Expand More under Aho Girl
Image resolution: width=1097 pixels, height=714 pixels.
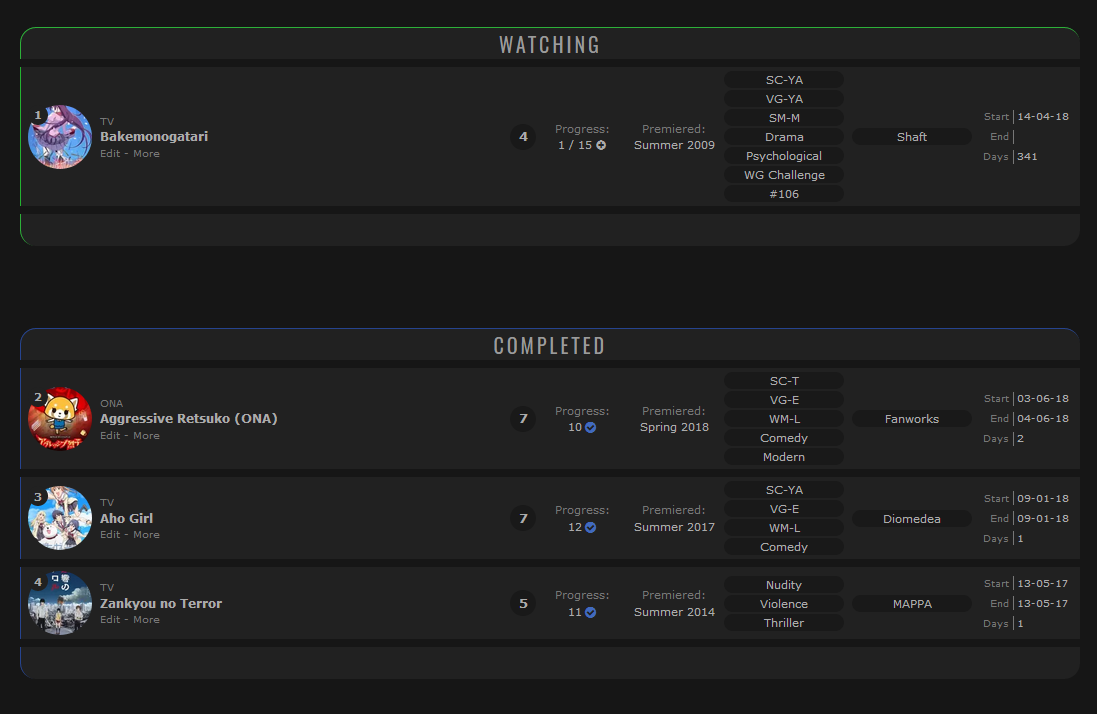point(146,535)
